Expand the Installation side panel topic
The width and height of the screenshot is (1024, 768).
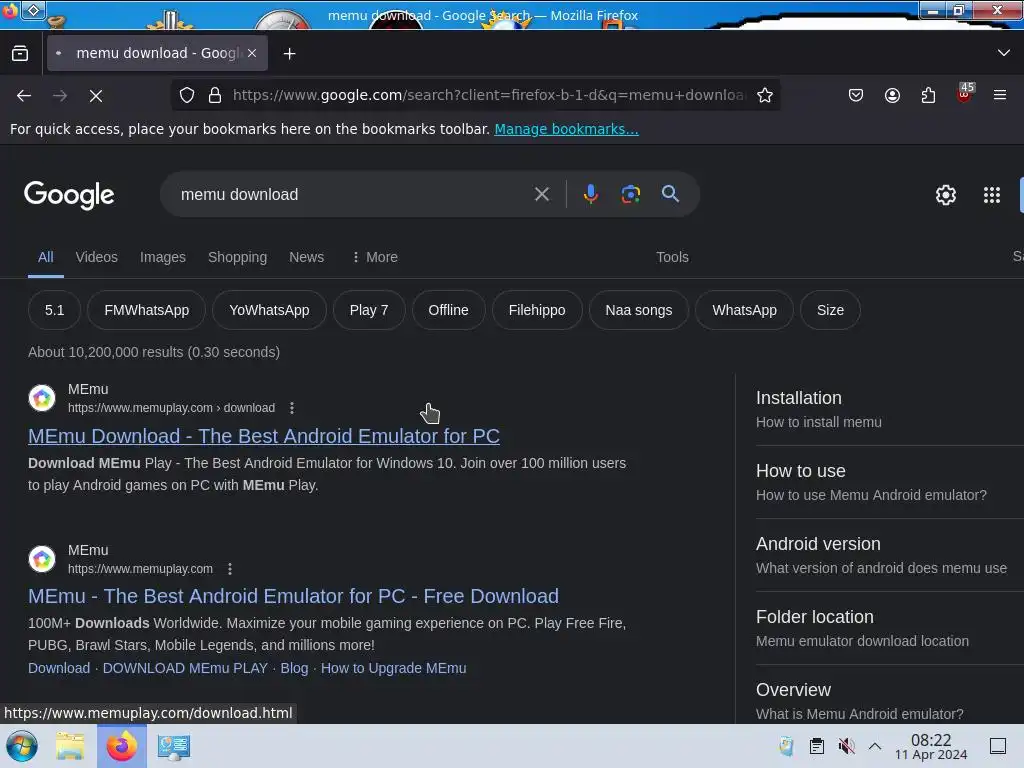[x=889, y=409]
